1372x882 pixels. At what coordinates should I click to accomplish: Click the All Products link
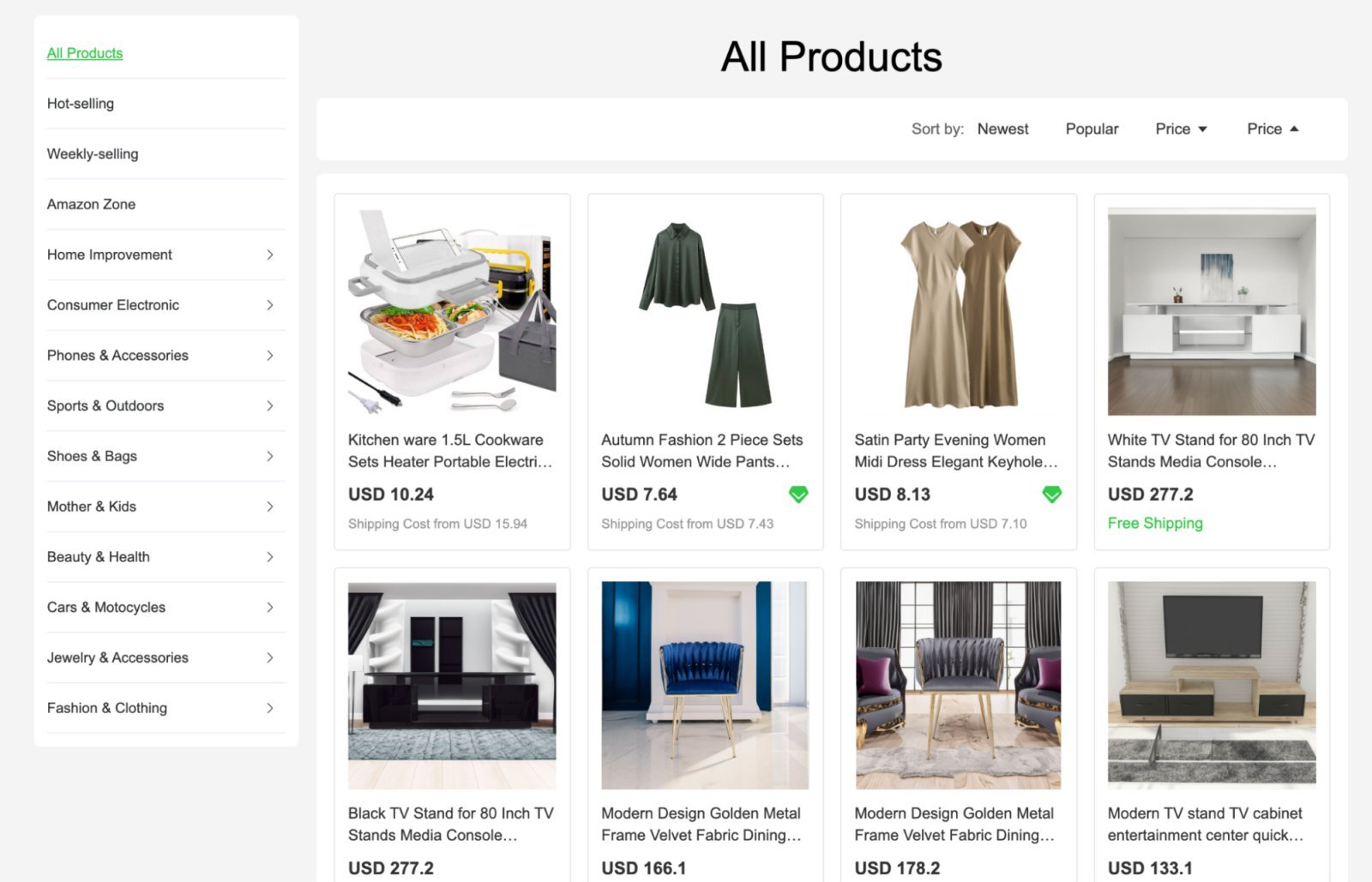(84, 53)
